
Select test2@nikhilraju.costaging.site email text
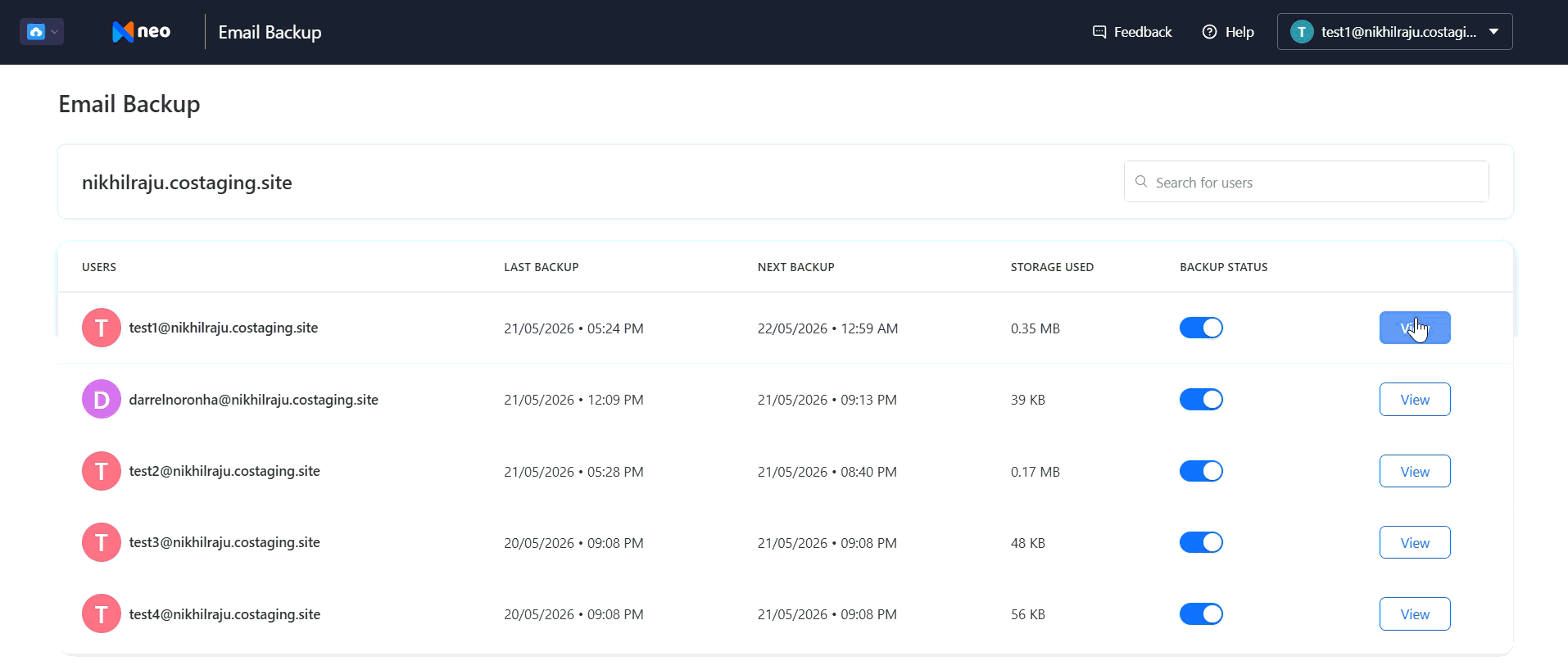pyautogui.click(x=224, y=471)
